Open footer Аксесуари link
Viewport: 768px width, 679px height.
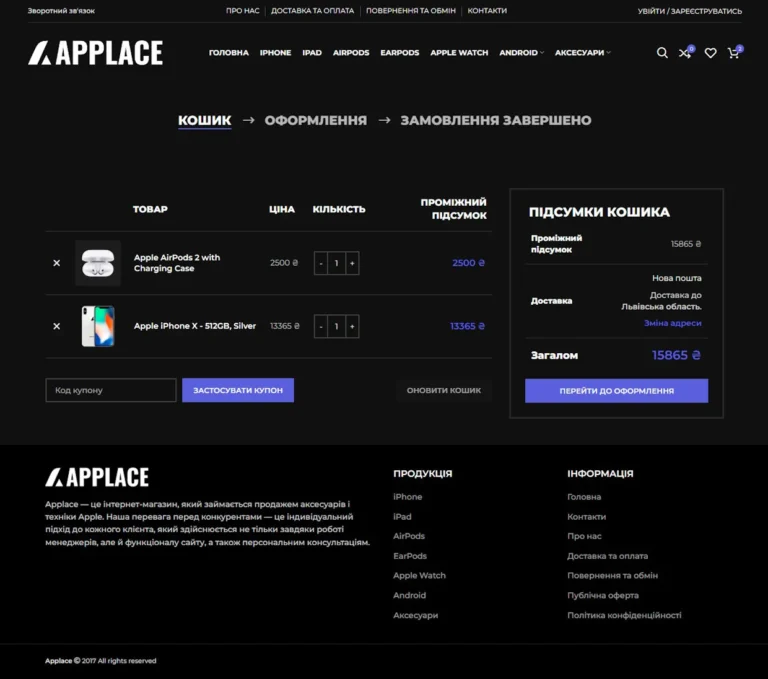click(415, 615)
